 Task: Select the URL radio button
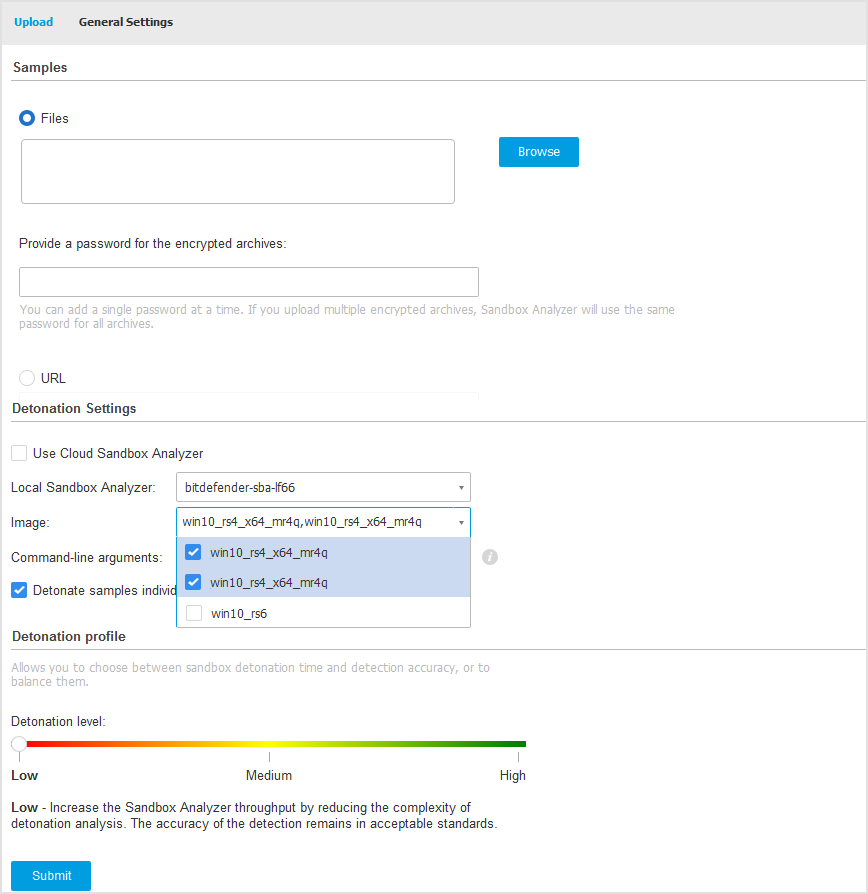pyautogui.click(x=27, y=378)
